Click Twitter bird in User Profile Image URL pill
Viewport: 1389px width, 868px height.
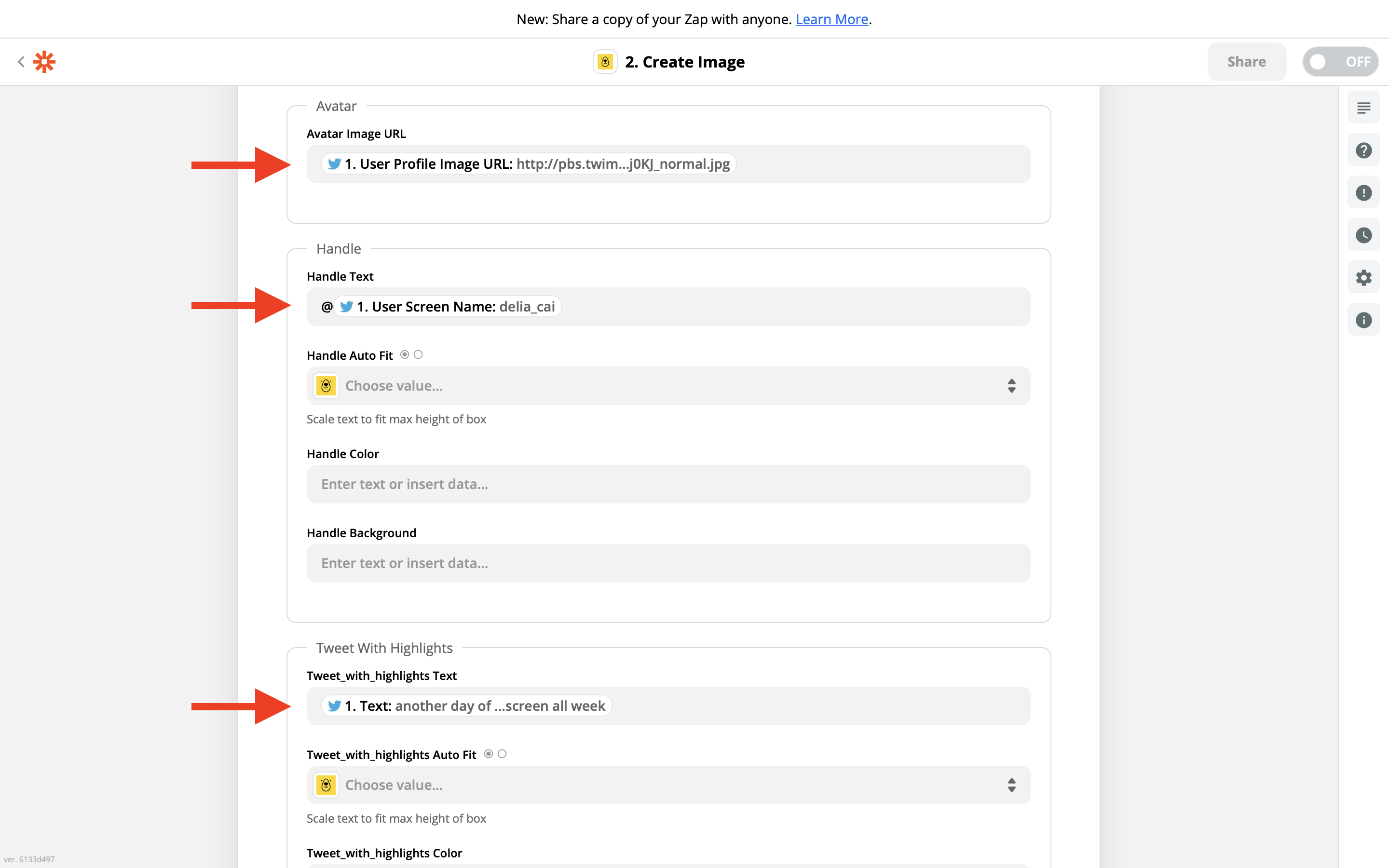[x=334, y=164]
